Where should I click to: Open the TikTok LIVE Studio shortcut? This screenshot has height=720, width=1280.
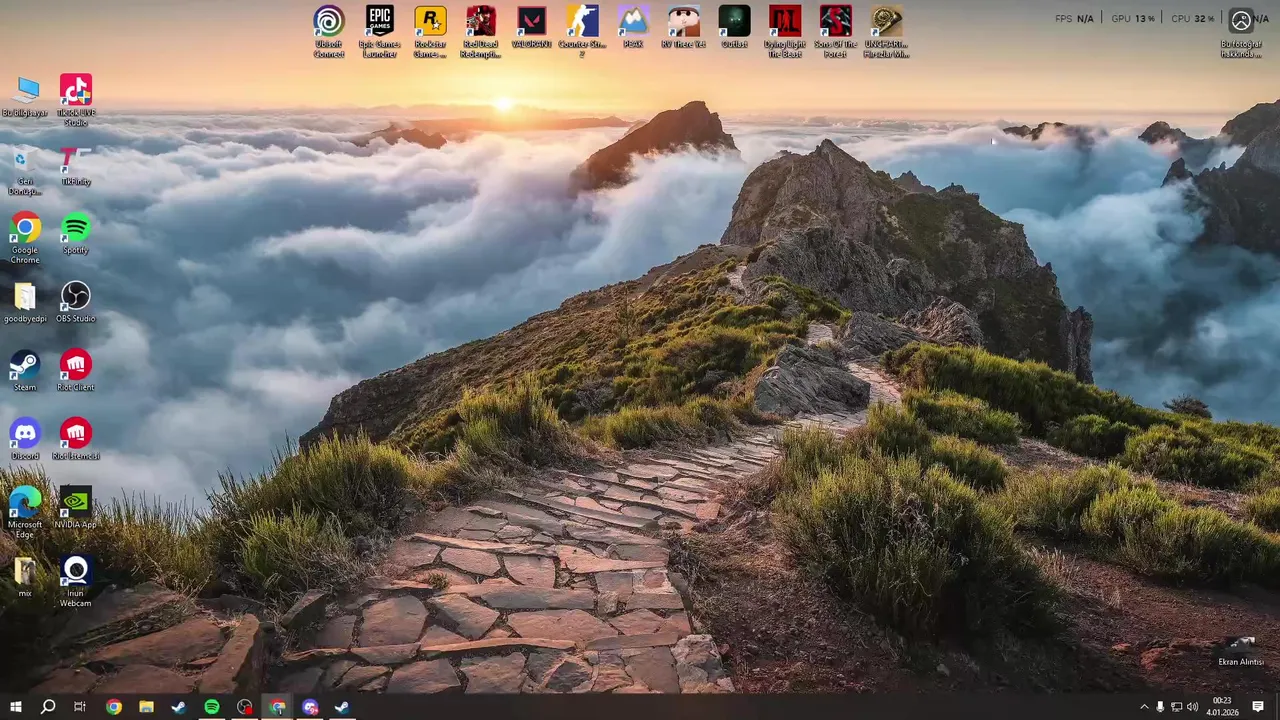(x=76, y=101)
